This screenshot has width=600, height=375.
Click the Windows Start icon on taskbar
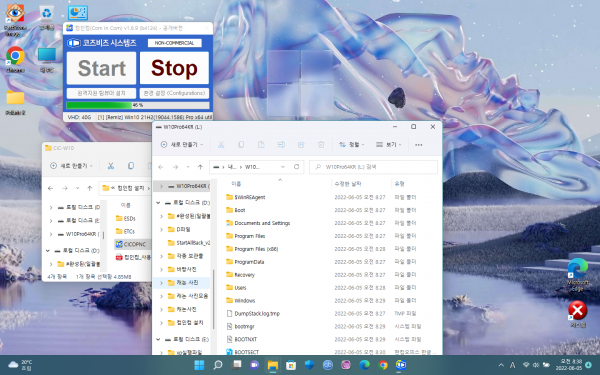199,365
